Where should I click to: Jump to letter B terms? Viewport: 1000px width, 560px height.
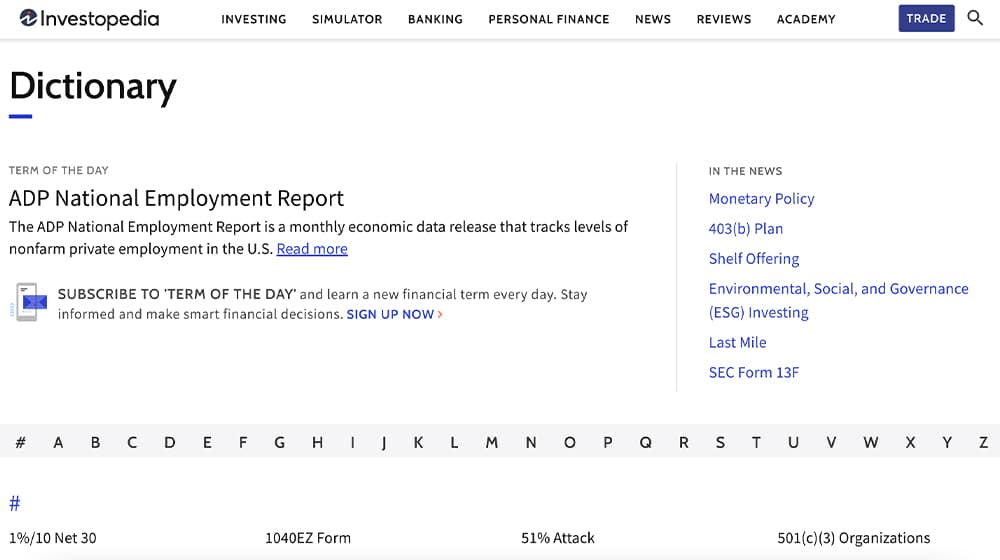(x=95, y=442)
